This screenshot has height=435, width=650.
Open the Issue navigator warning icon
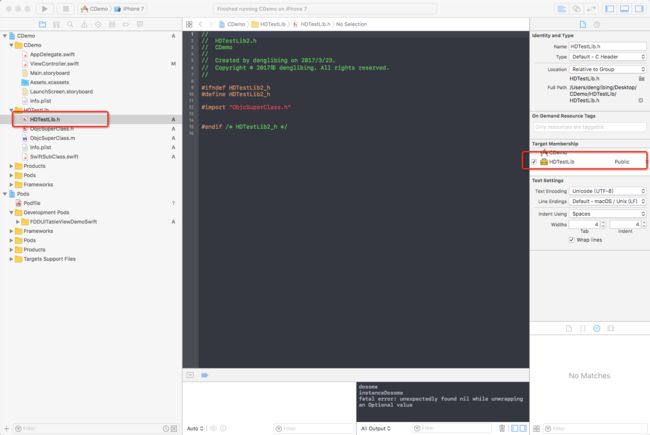tap(84, 24)
